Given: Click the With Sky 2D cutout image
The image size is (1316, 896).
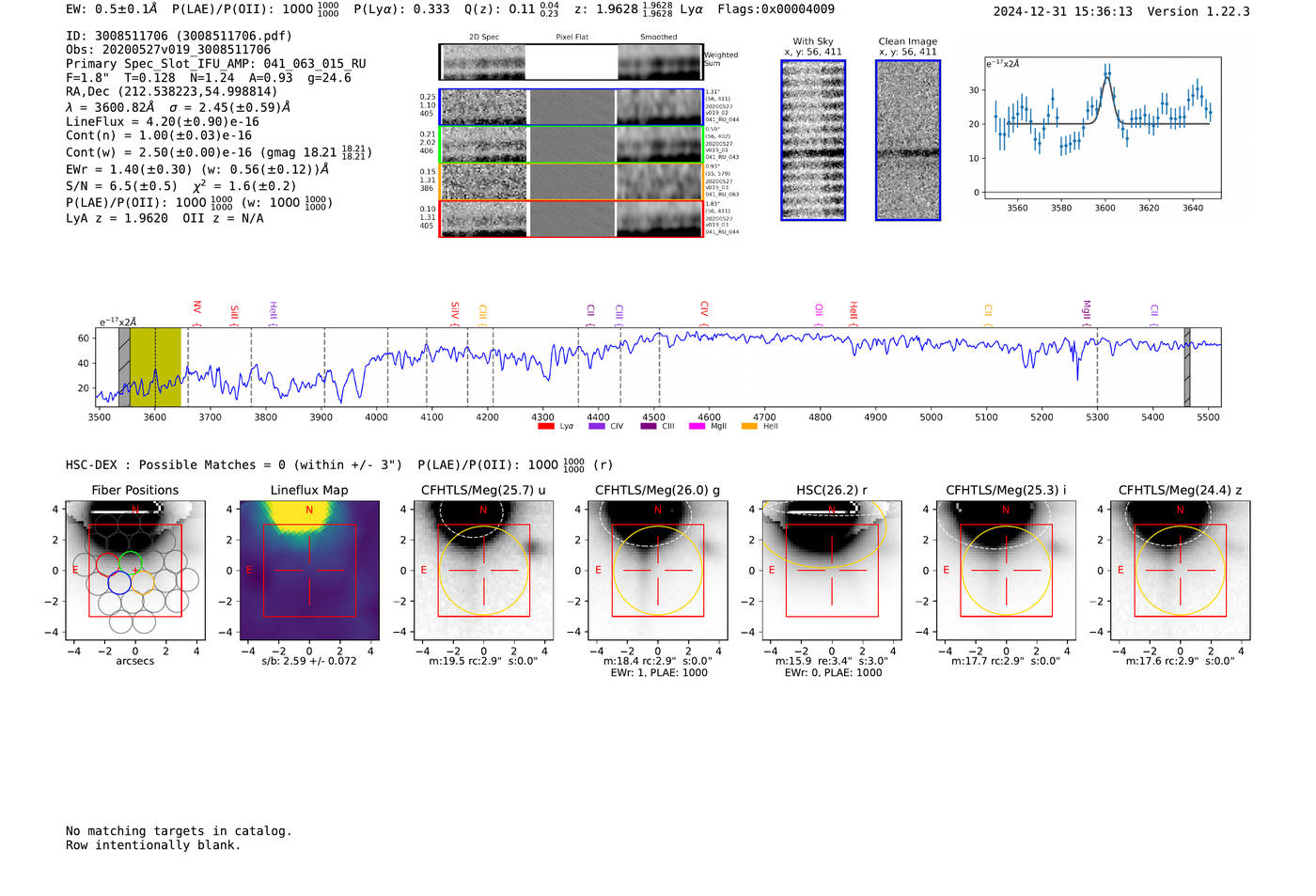Looking at the screenshot, I should pos(813,140).
